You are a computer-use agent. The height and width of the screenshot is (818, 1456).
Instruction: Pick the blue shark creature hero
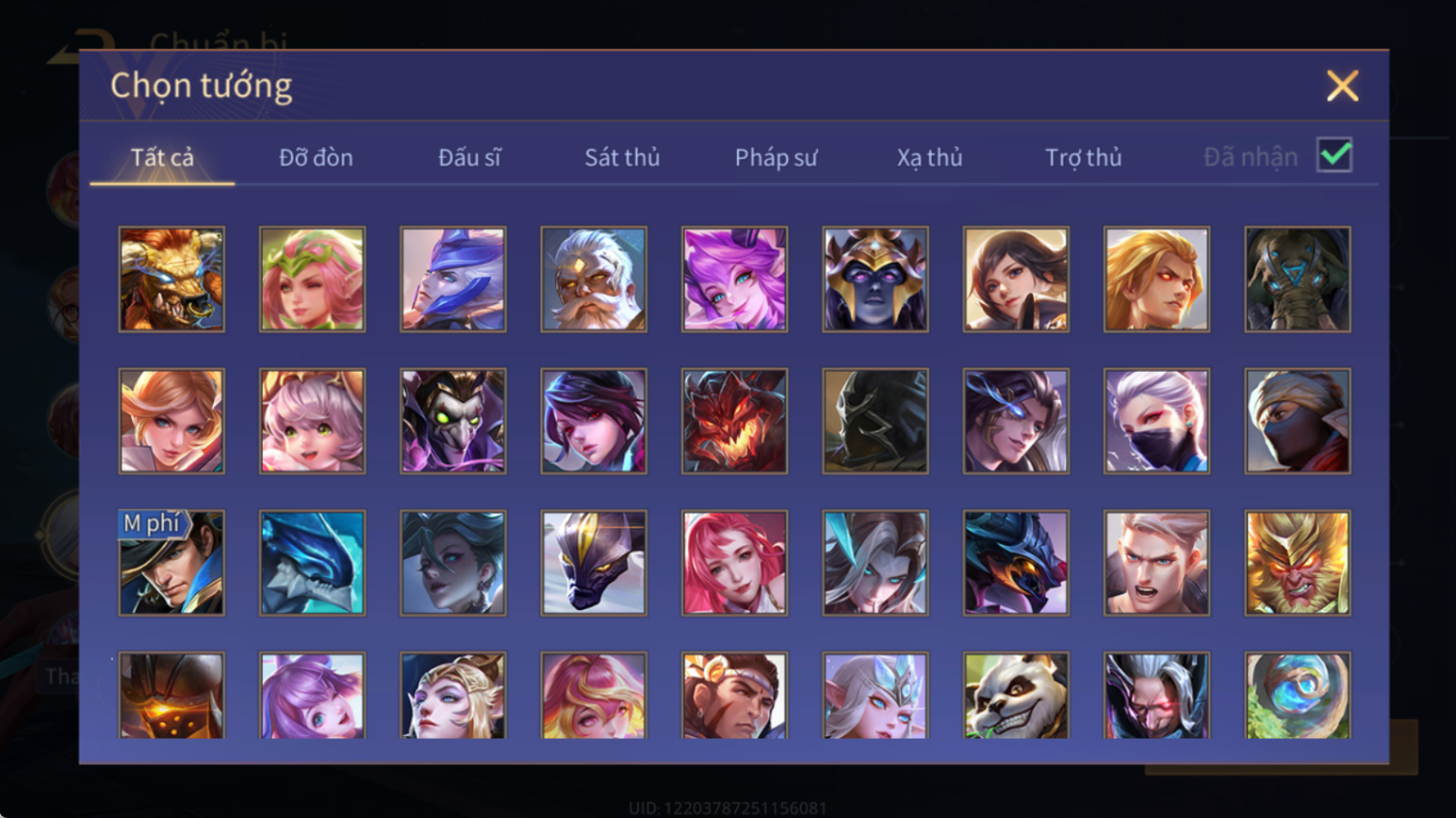tap(312, 563)
